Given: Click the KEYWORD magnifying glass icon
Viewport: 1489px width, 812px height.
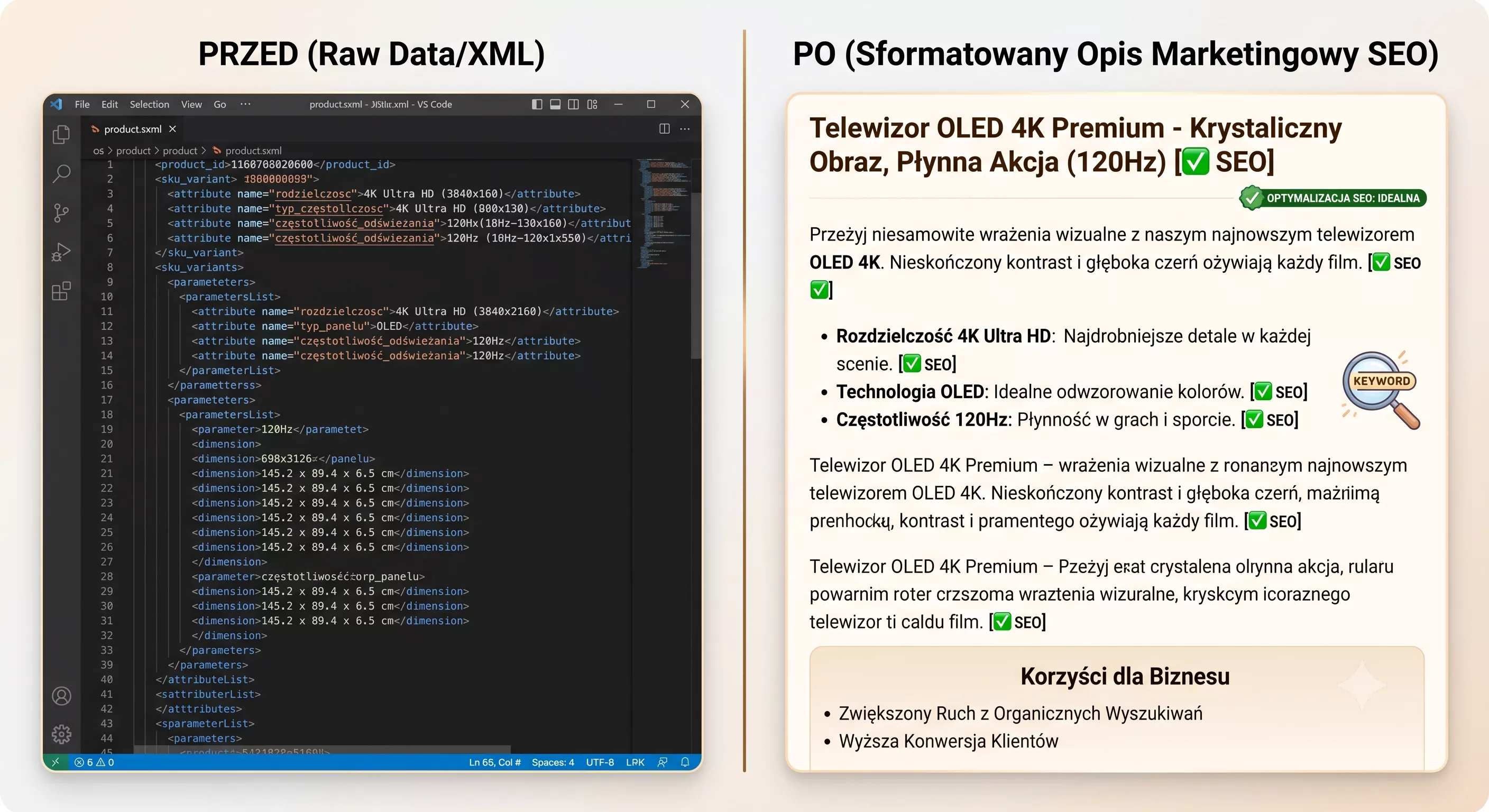Looking at the screenshot, I should pyautogui.click(x=1382, y=389).
